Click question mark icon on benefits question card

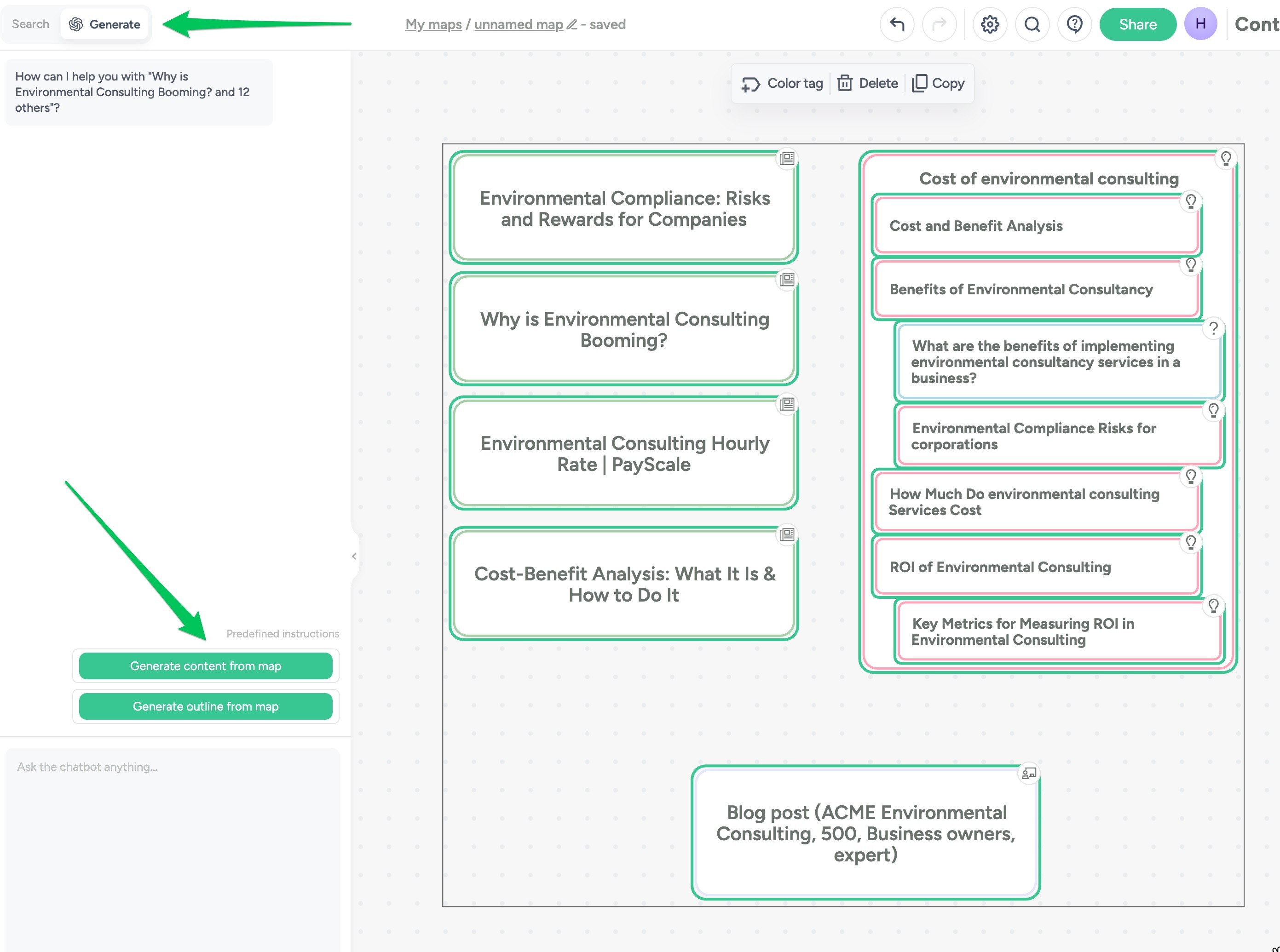[1214, 328]
